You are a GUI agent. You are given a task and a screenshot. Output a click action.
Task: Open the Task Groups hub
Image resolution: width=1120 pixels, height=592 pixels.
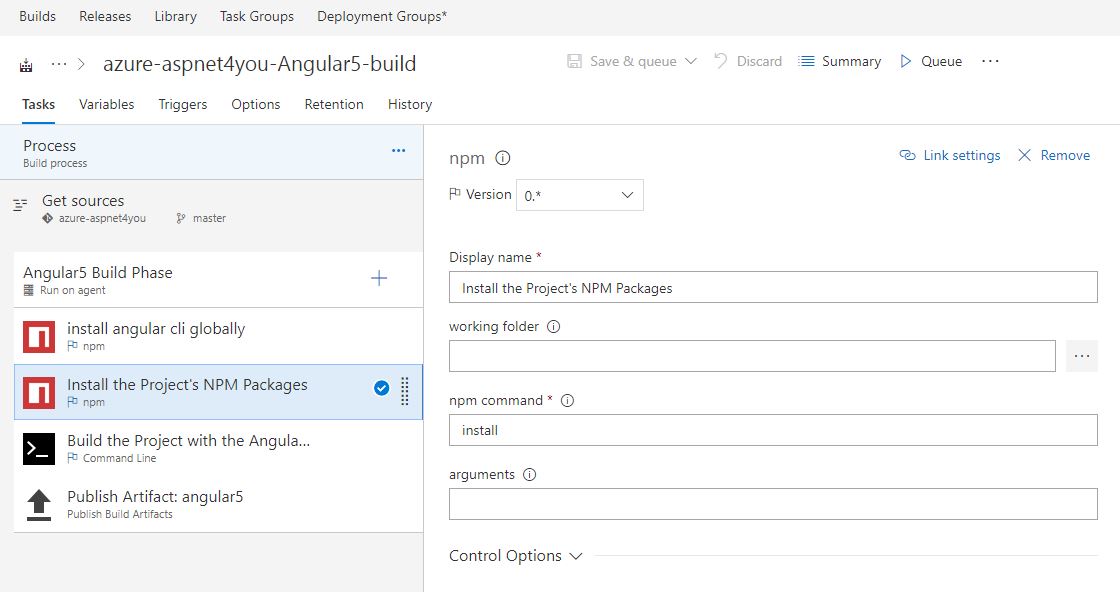(x=257, y=16)
